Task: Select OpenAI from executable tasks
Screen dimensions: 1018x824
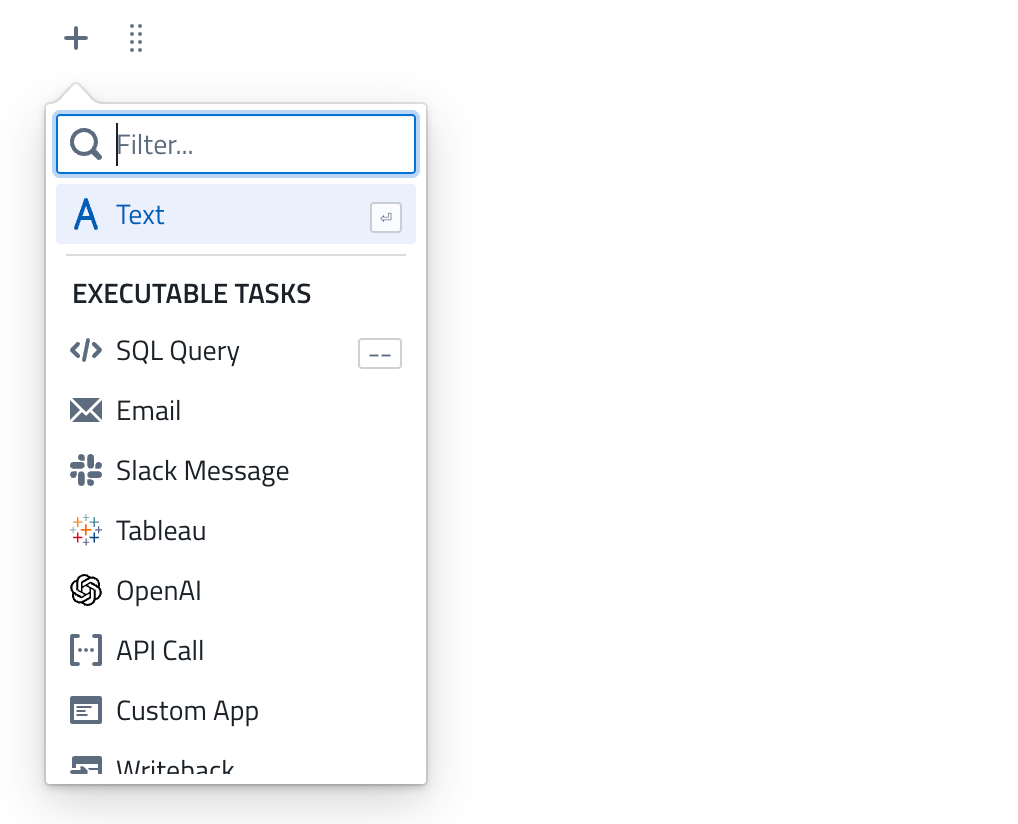Action: point(159,591)
